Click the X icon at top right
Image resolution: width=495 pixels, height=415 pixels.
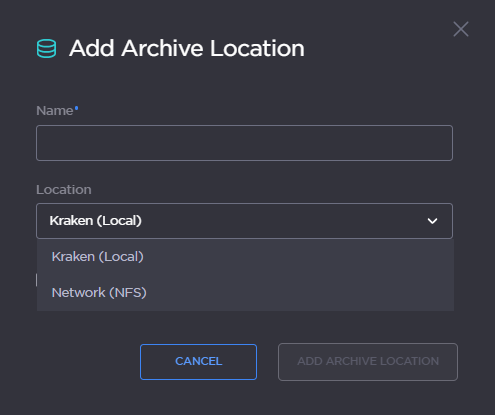pyautogui.click(x=461, y=29)
